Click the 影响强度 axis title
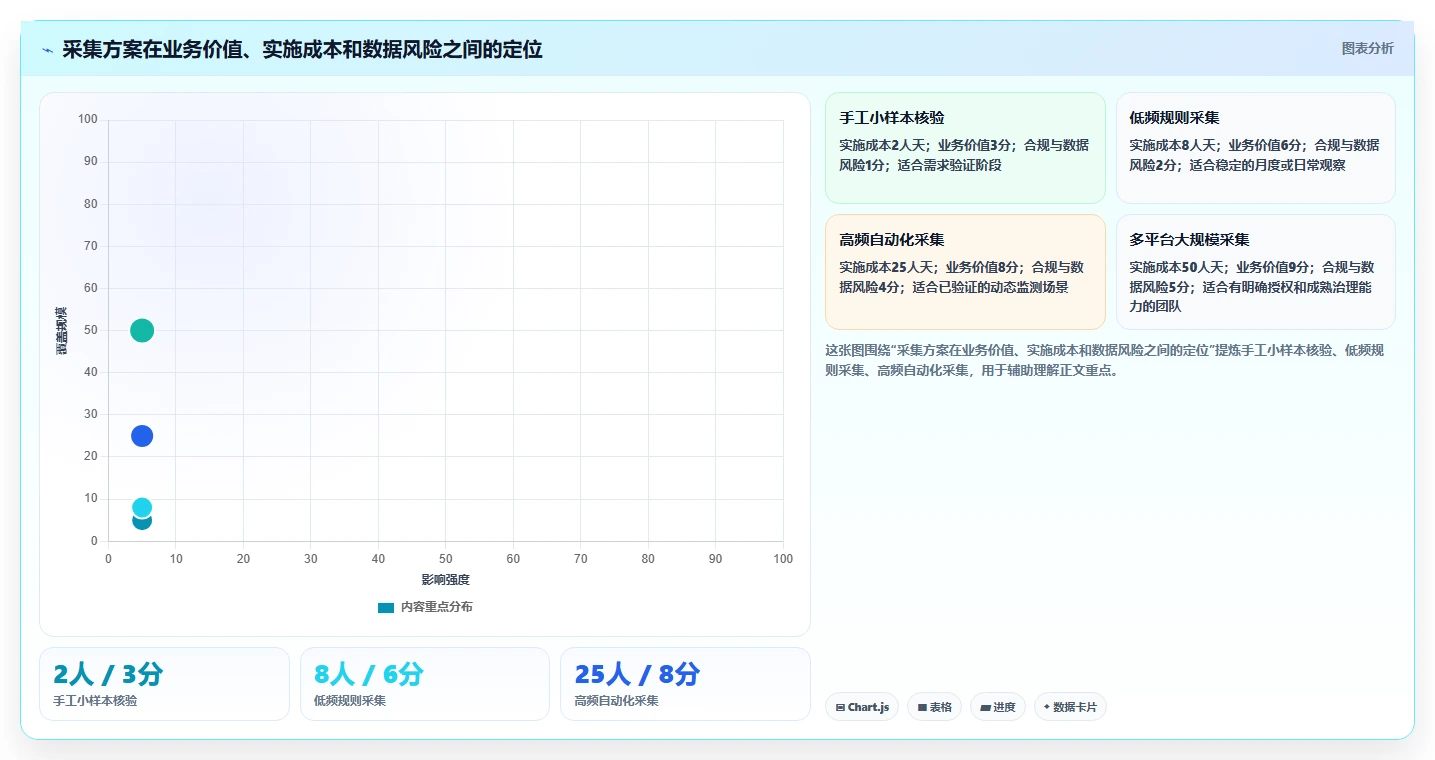The width and height of the screenshot is (1435, 760). click(445, 580)
